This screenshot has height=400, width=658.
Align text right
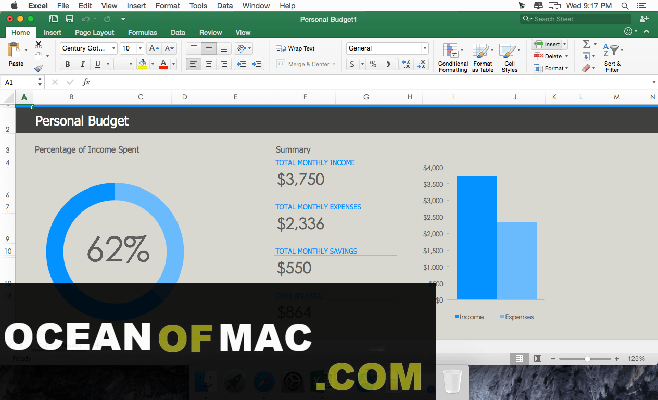(x=224, y=64)
